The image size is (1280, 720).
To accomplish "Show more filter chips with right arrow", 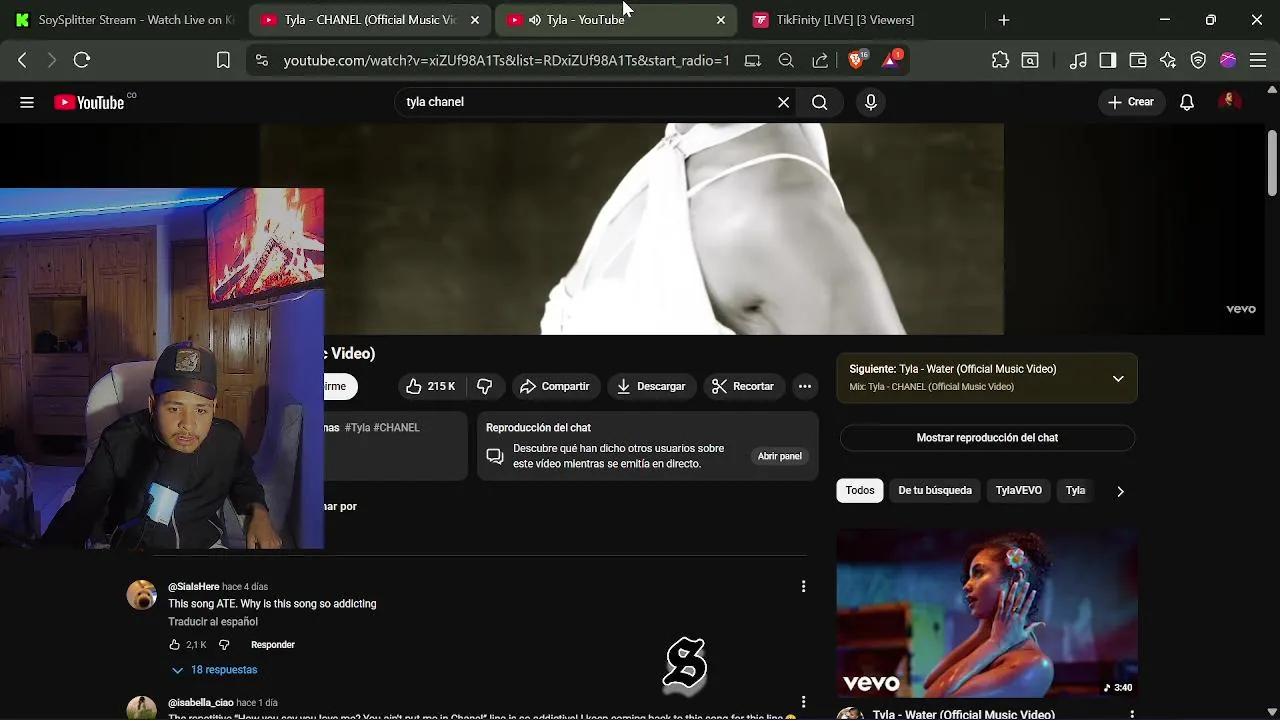I will 1120,491.
